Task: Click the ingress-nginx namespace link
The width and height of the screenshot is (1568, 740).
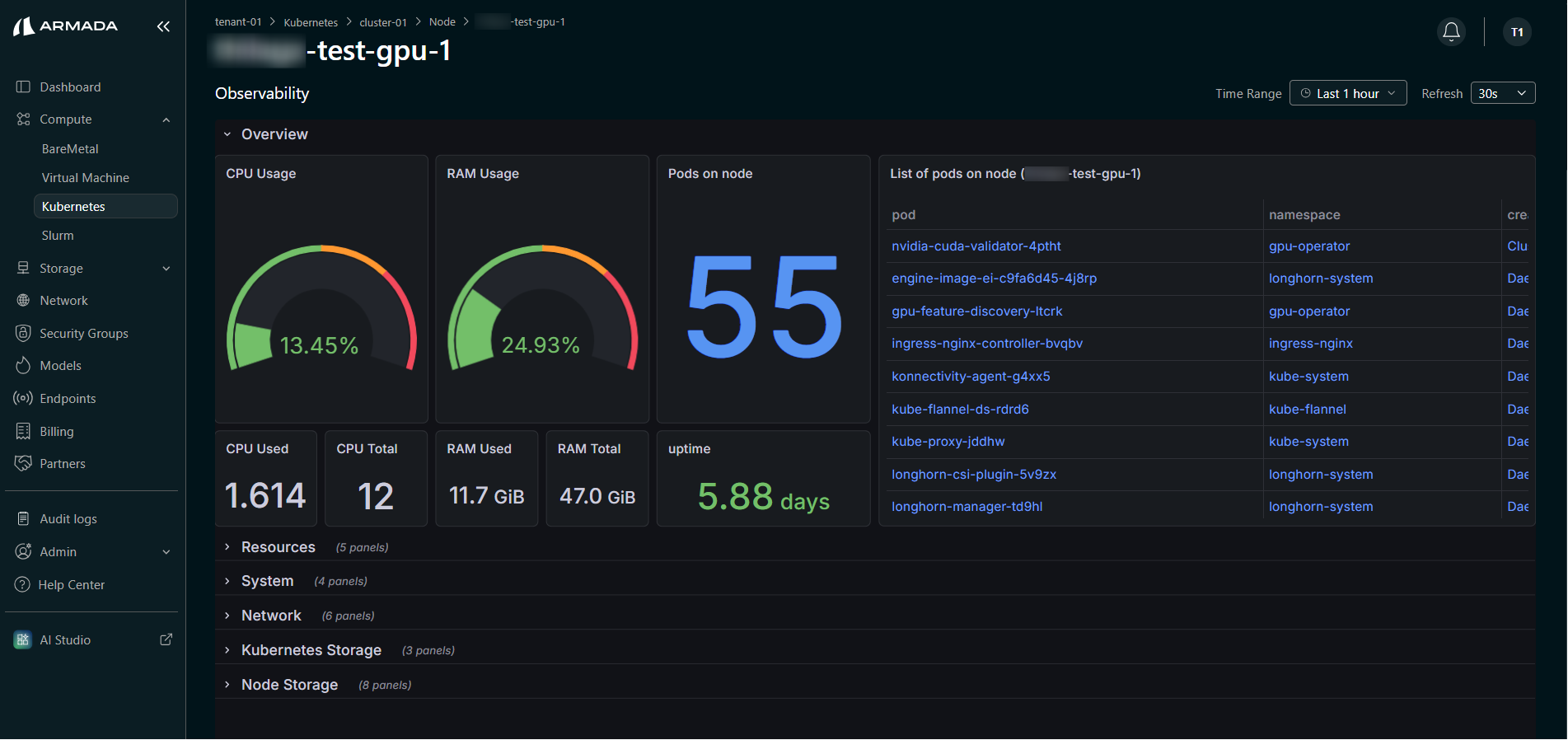Action: (x=1311, y=344)
